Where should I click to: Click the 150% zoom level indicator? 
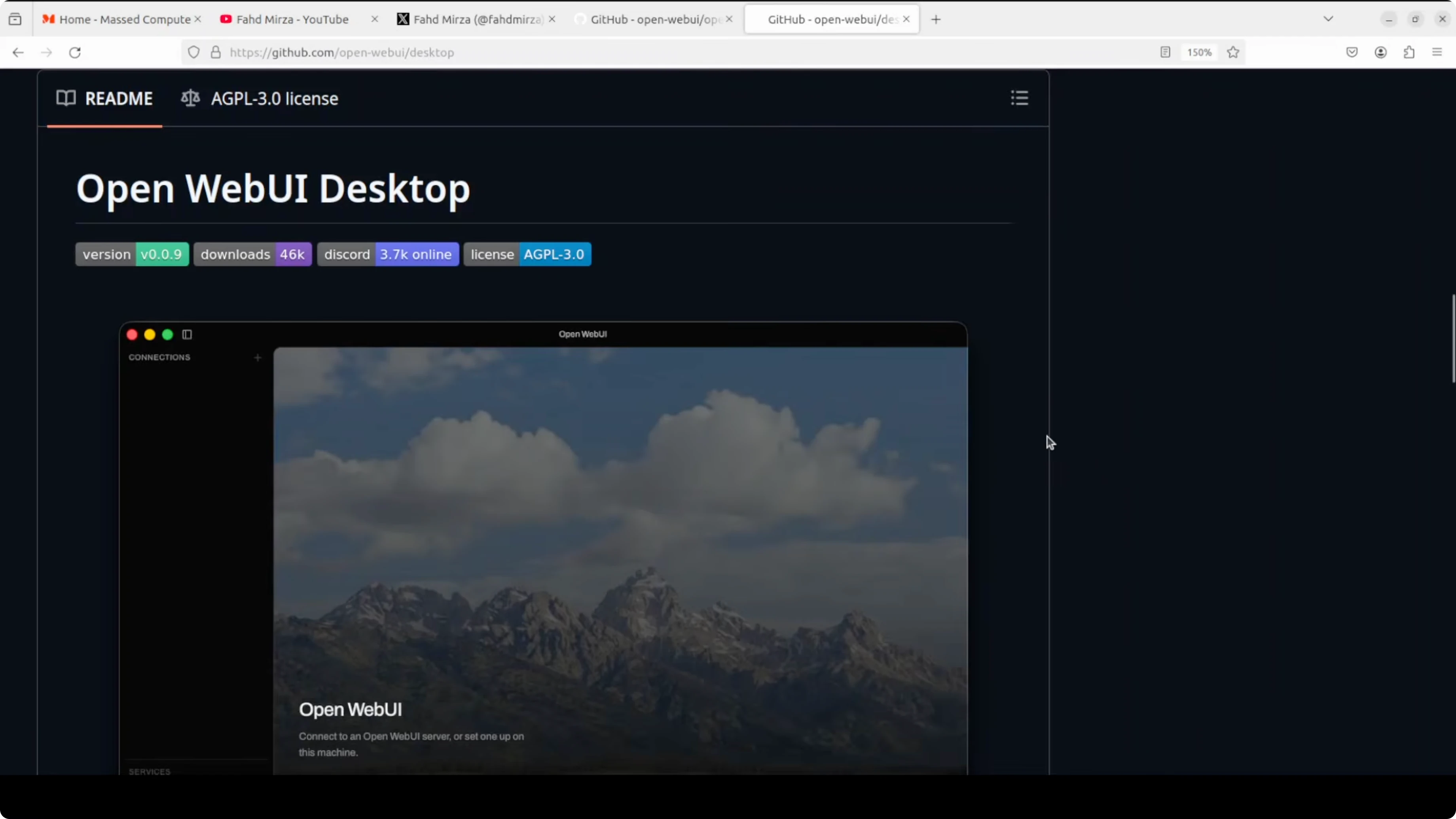point(1199,53)
